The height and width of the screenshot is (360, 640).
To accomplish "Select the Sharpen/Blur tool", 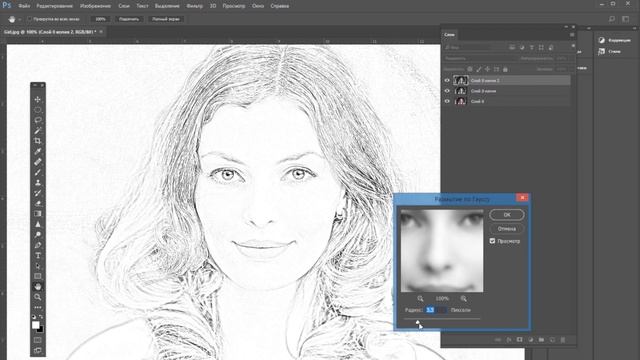I will point(38,224).
